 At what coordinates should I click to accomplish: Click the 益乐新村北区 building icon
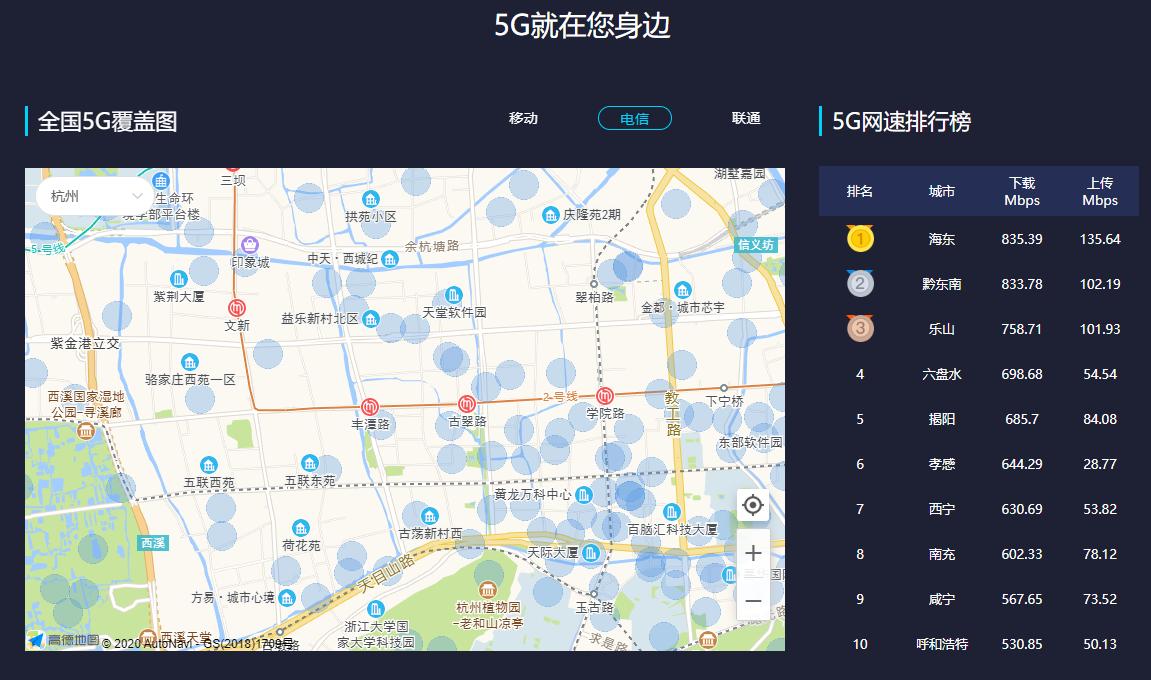371,319
